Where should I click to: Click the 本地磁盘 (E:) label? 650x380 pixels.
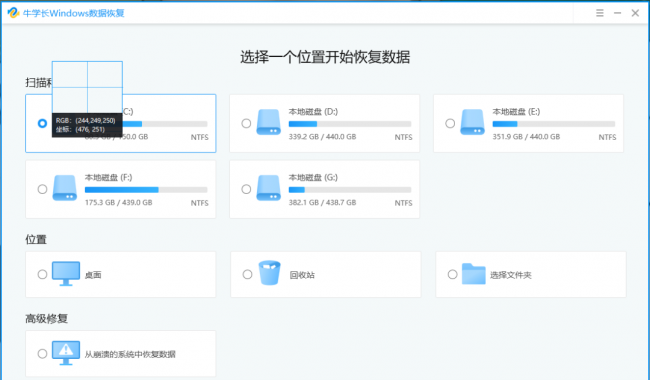516,112
